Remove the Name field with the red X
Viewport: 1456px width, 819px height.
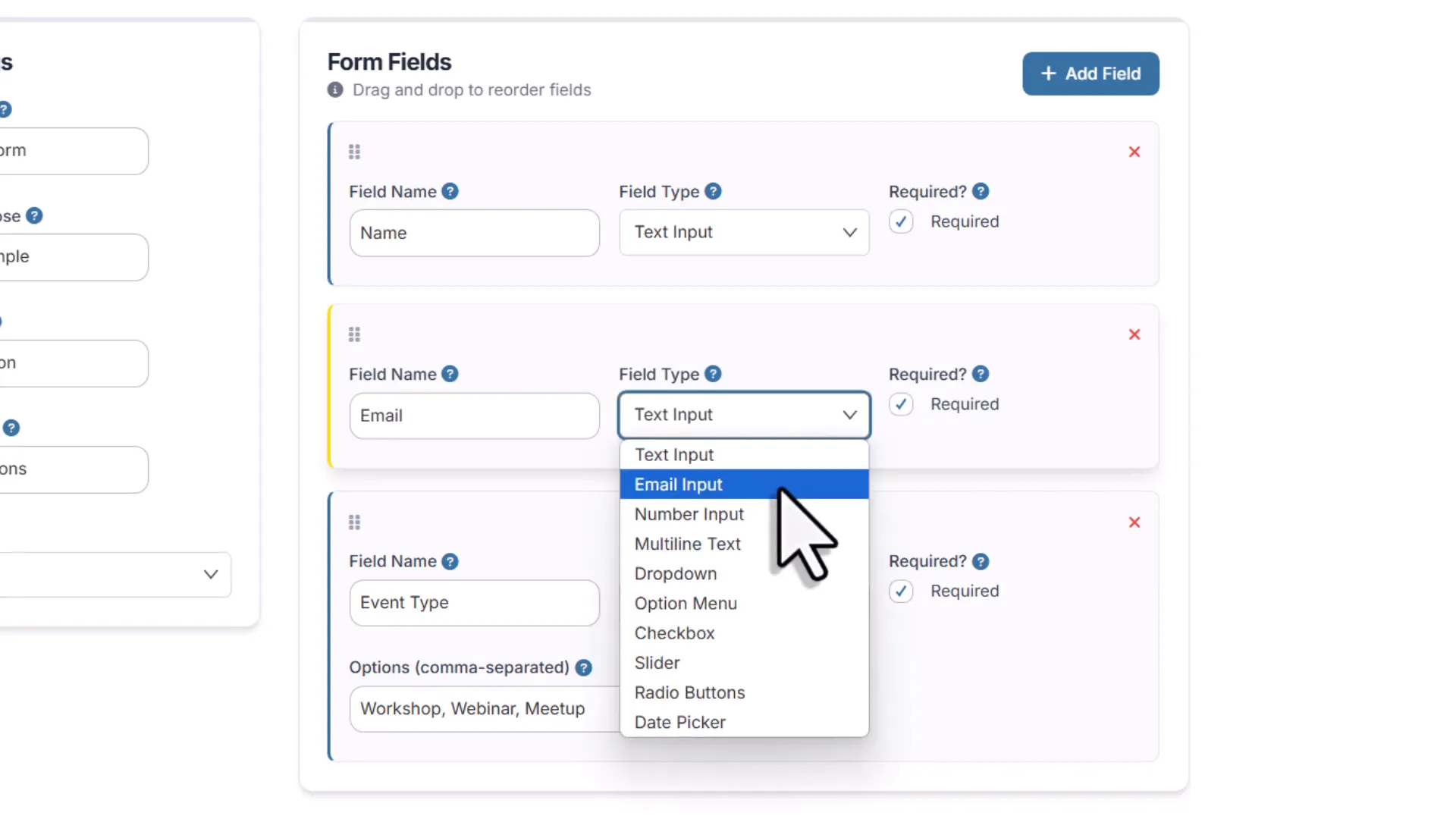point(1134,152)
